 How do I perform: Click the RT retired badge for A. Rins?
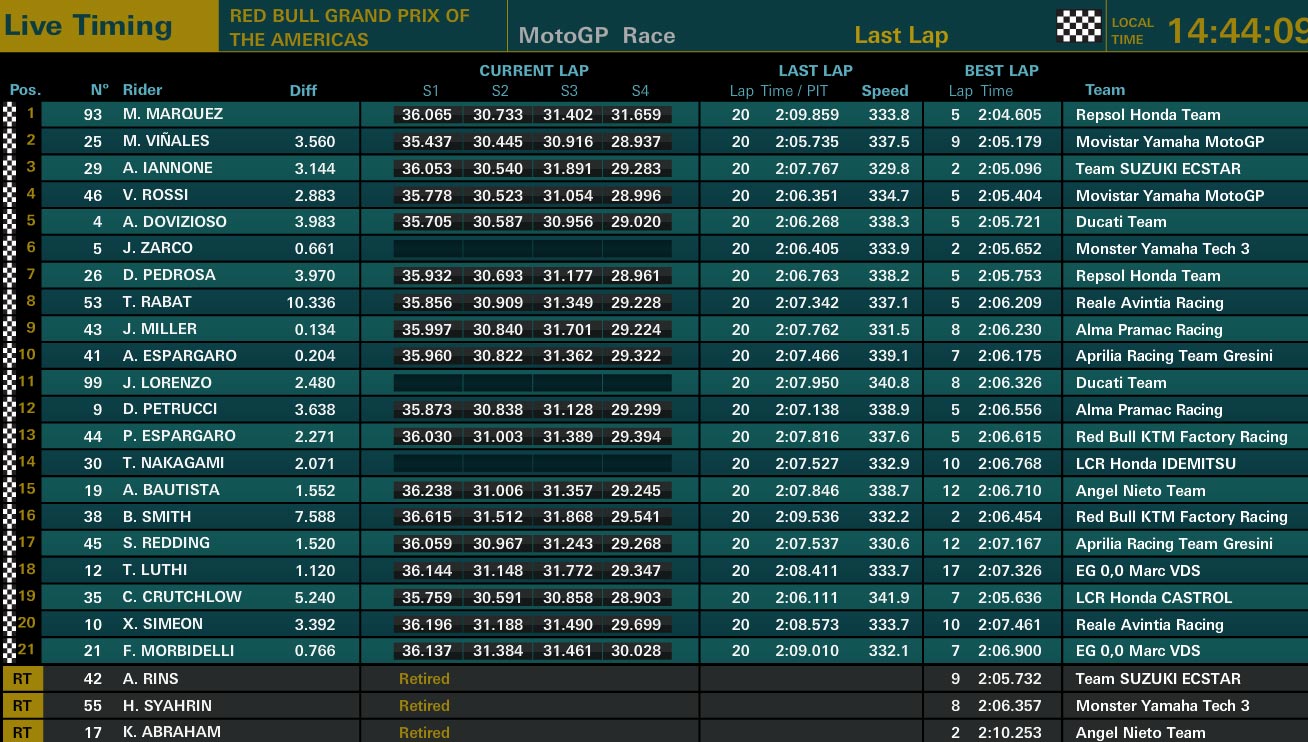[22, 678]
